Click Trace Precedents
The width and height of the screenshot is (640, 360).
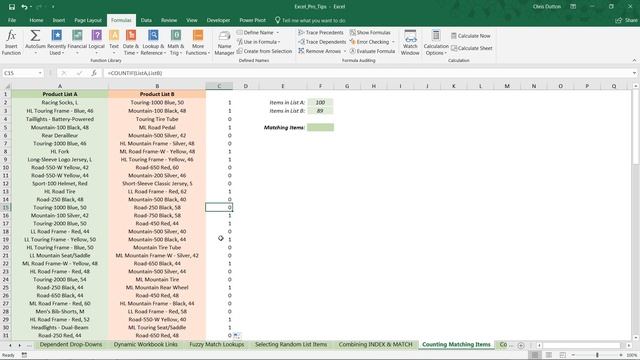[321, 32]
